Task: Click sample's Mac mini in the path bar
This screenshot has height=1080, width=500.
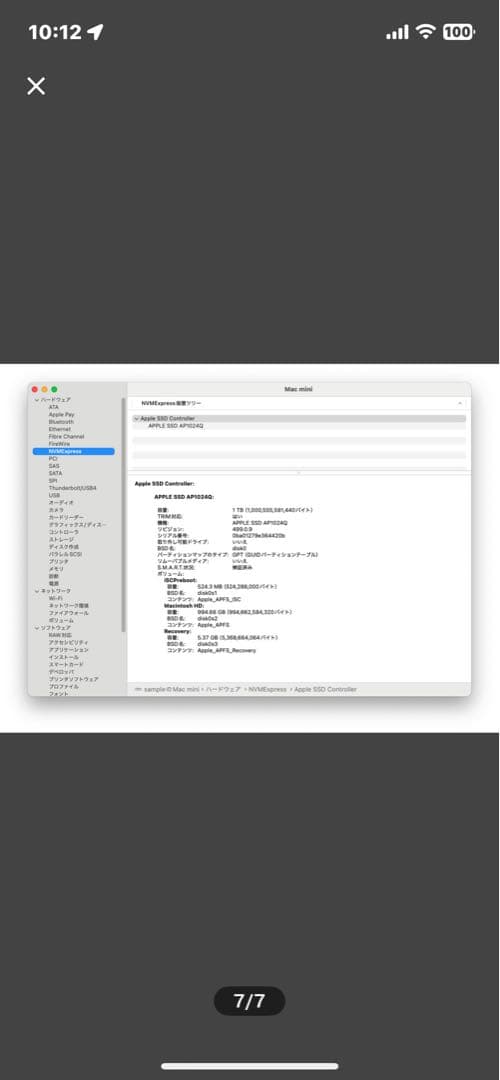Action: (171, 689)
